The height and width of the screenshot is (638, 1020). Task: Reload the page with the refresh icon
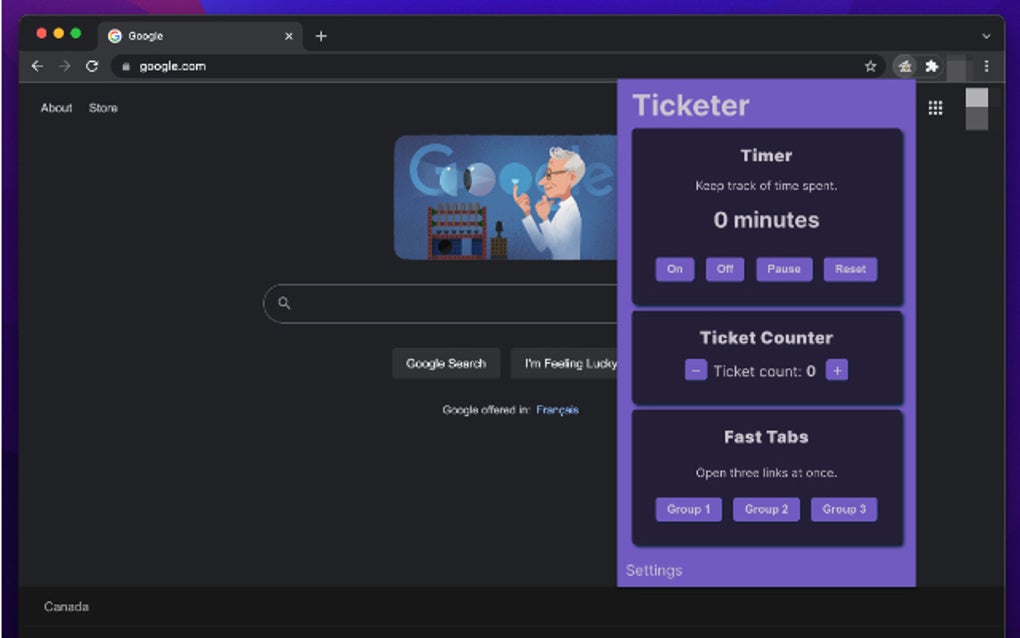pos(92,66)
